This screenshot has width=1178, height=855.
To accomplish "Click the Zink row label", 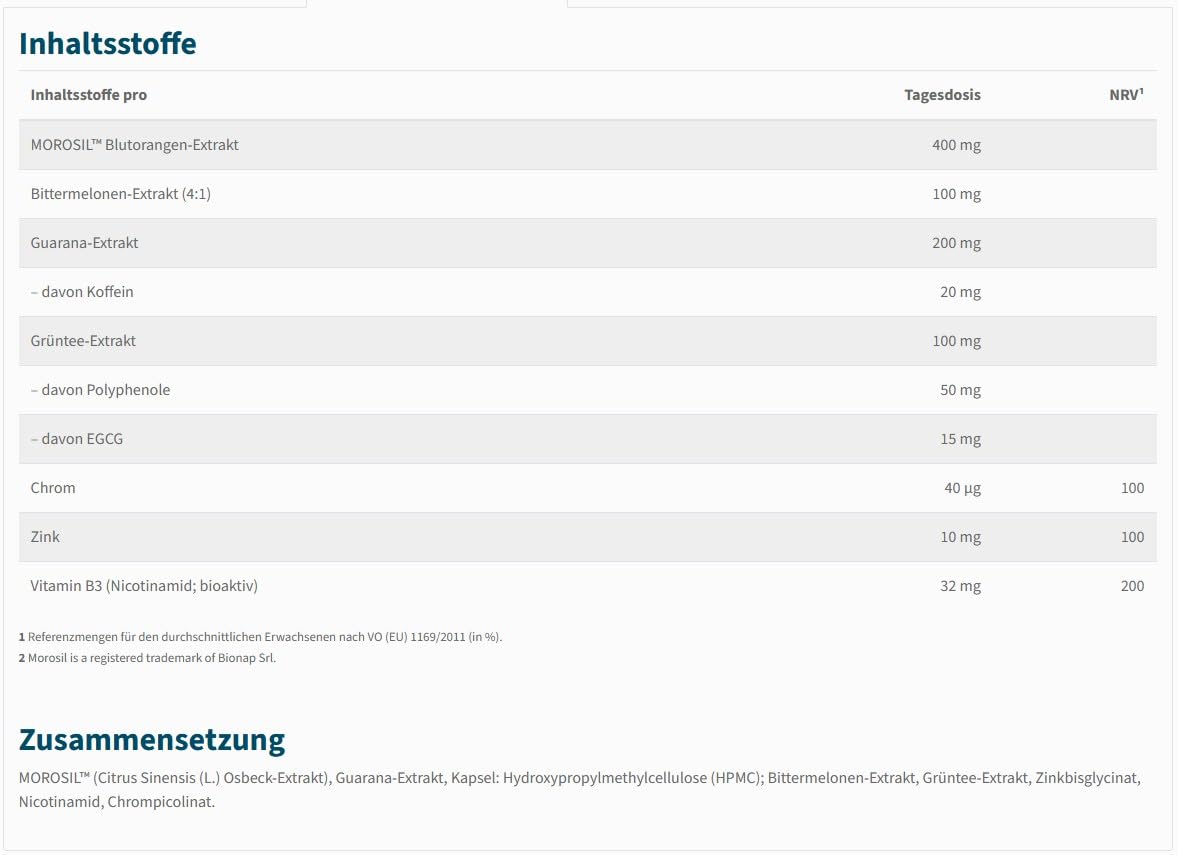I will [x=45, y=536].
